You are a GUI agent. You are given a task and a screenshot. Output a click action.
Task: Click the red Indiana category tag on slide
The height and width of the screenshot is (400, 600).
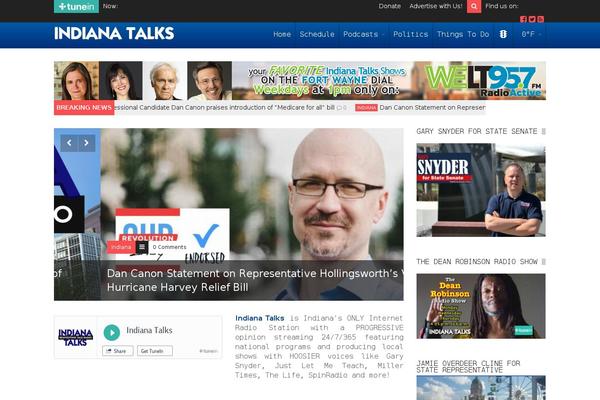point(121,247)
